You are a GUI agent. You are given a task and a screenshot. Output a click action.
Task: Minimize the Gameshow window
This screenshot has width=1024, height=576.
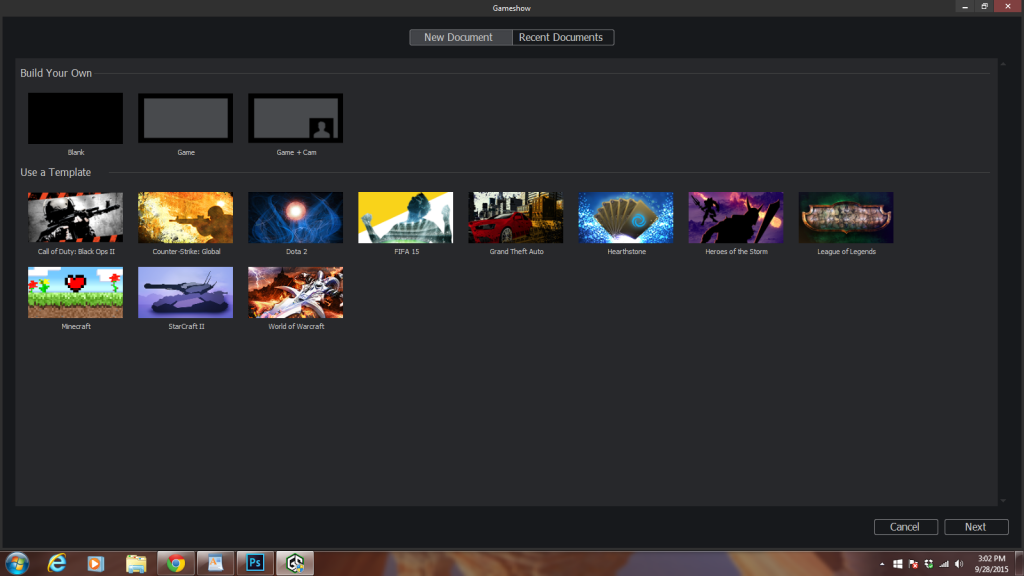[965, 7]
